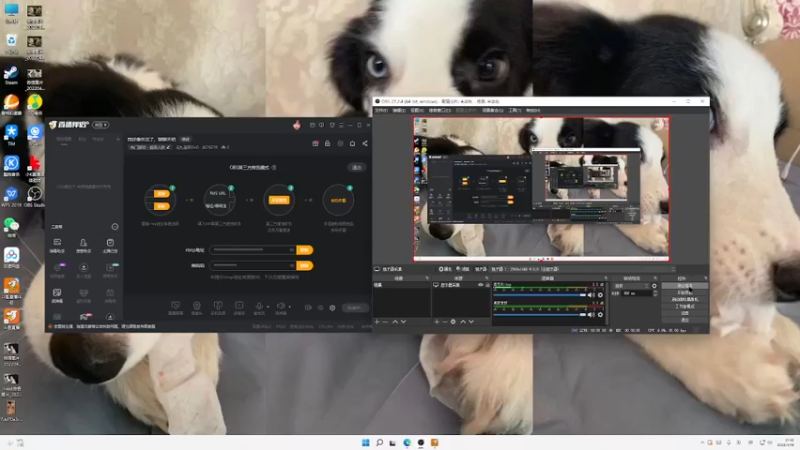
Task: Adjust first OBS mixer volume slider
Action: pyautogui.click(x=540, y=295)
